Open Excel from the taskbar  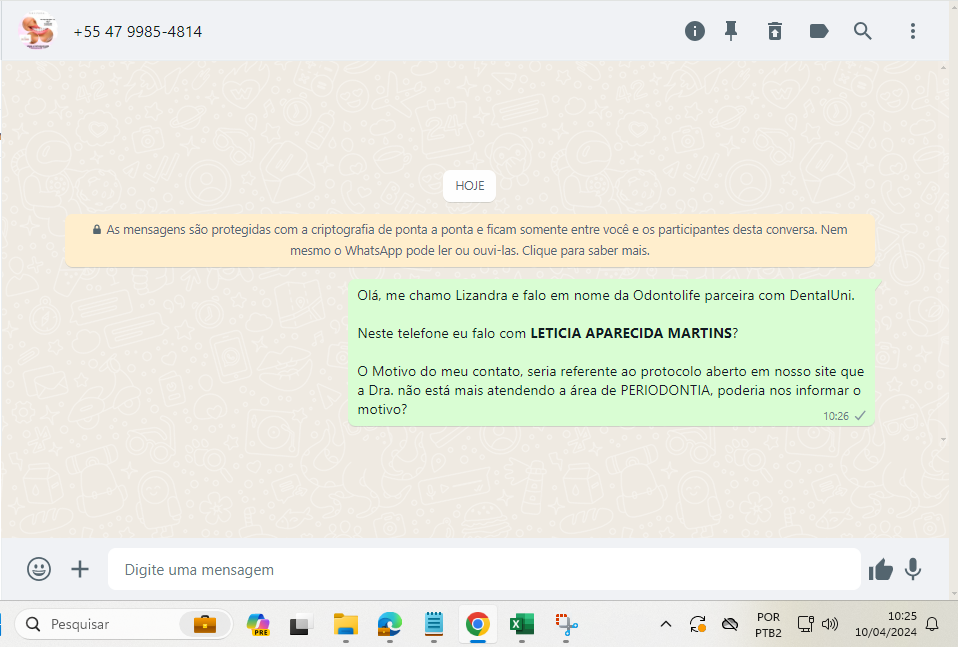[521, 624]
